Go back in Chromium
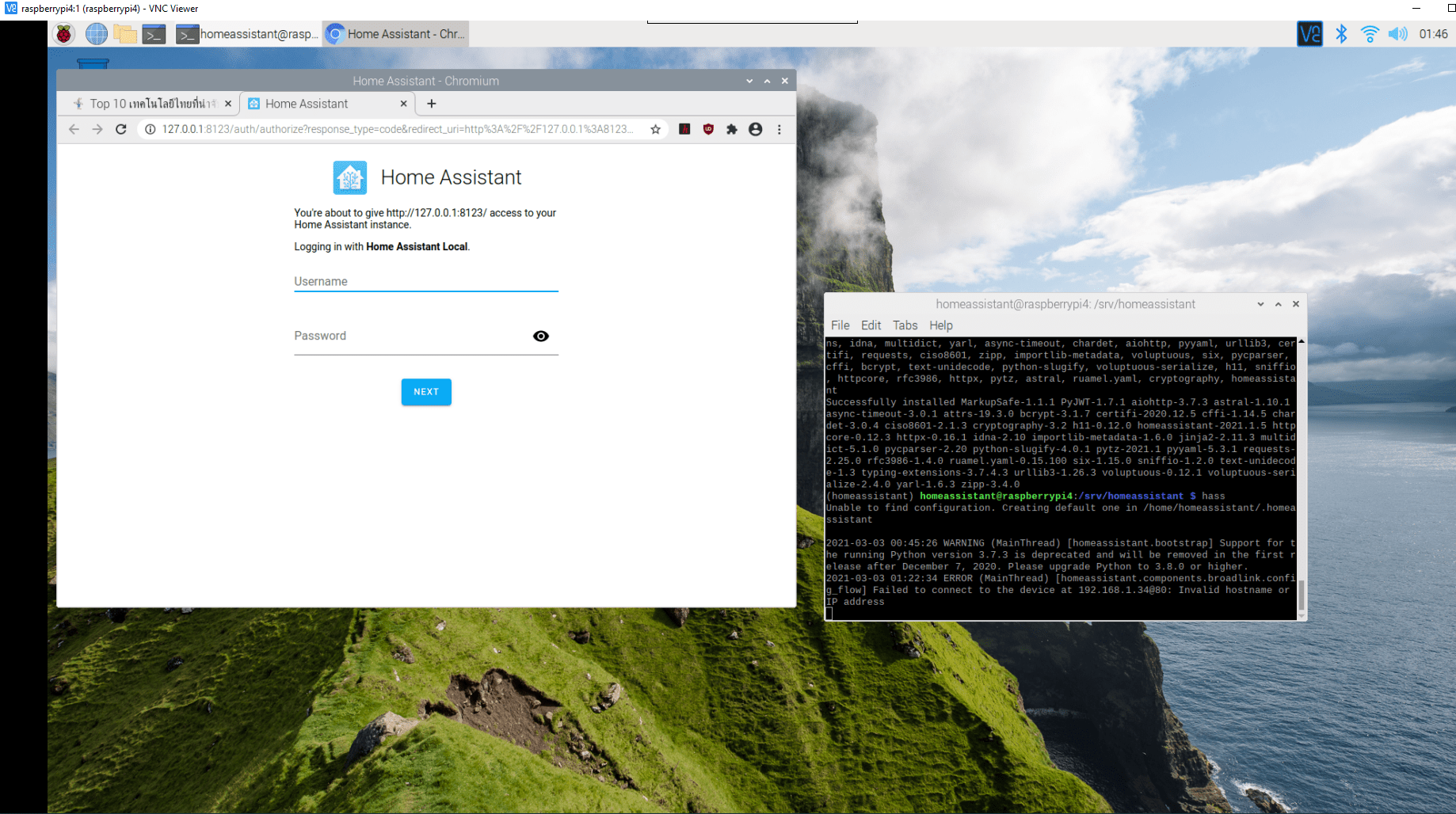1456x814 pixels. pyautogui.click(x=74, y=129)
